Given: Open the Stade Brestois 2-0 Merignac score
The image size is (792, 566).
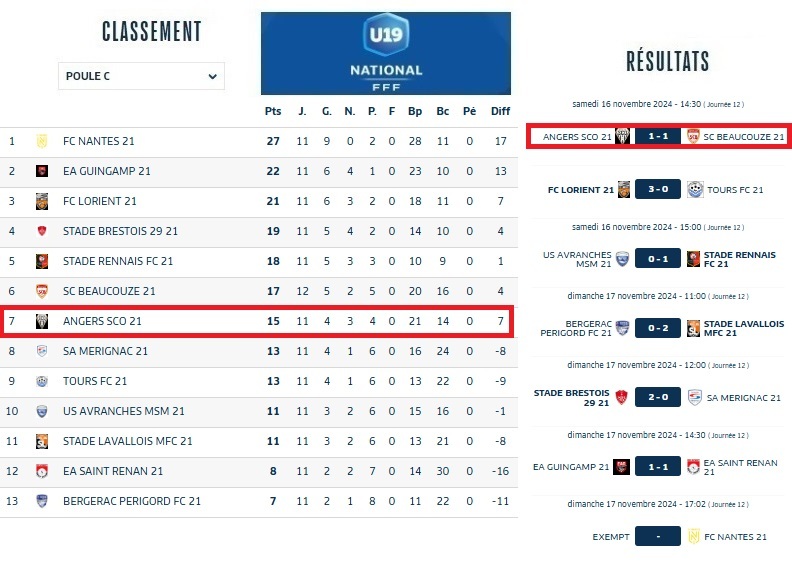Looking at the screenshot, I should point(657,397).
